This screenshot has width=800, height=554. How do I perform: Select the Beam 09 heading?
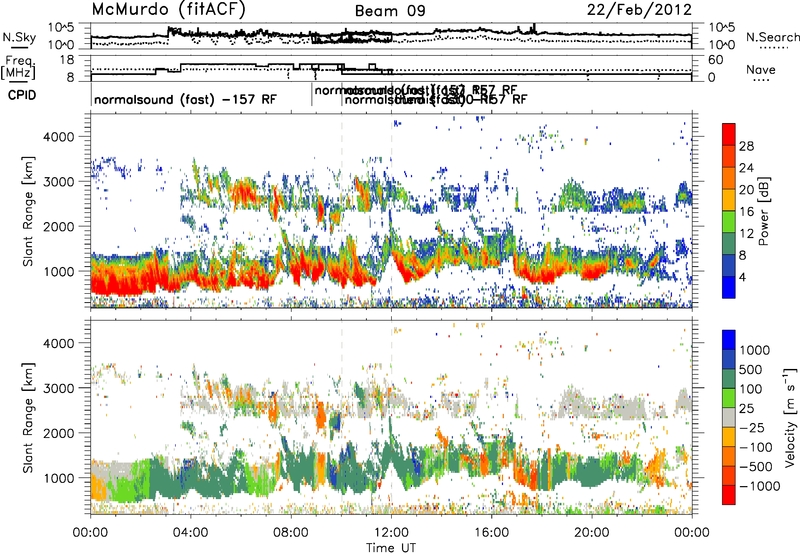pos(390,11)
